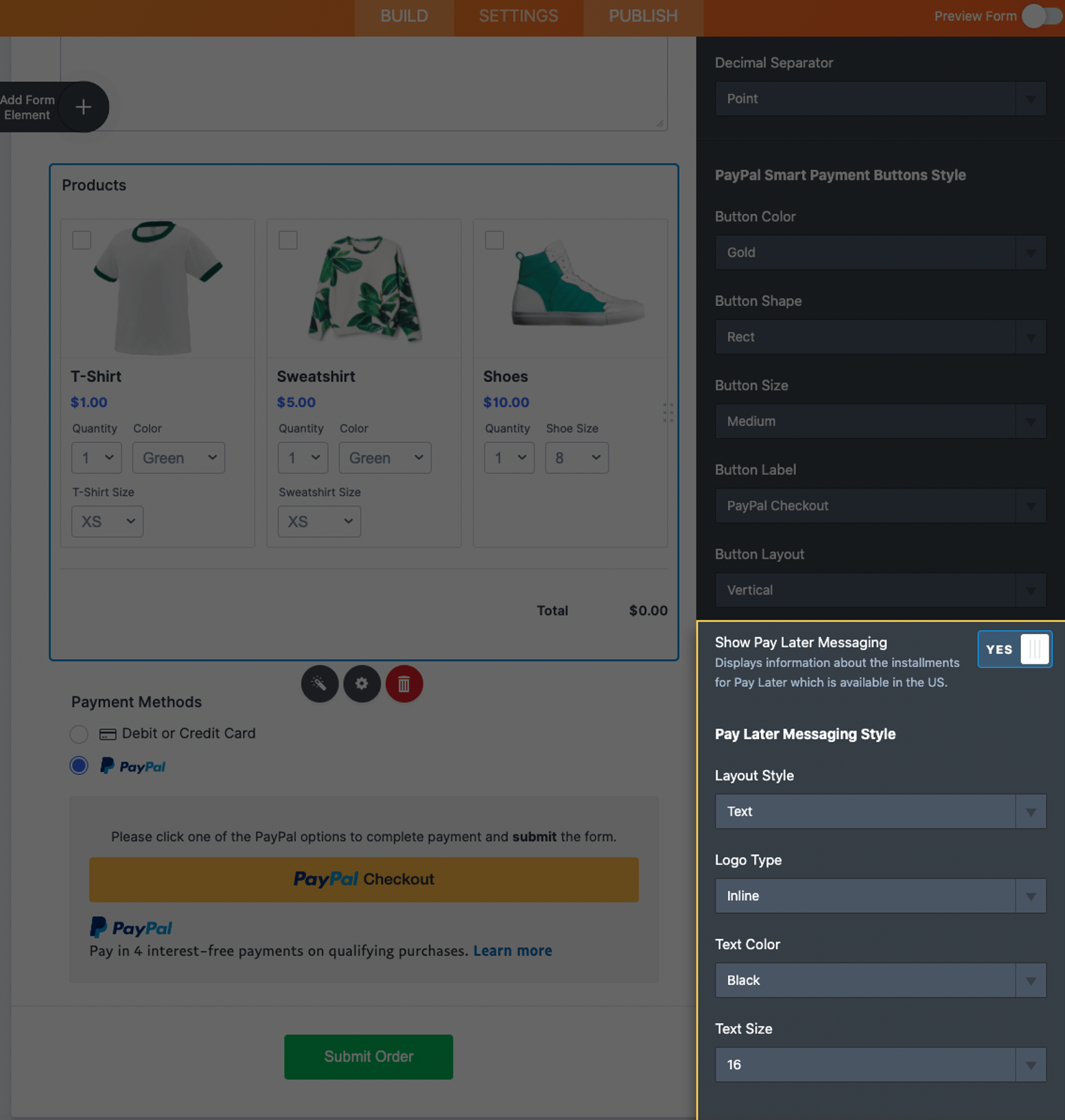The image size is (1065, 1120).
Task: Switch to the SETTINGS tab
Action: point(518,16)
